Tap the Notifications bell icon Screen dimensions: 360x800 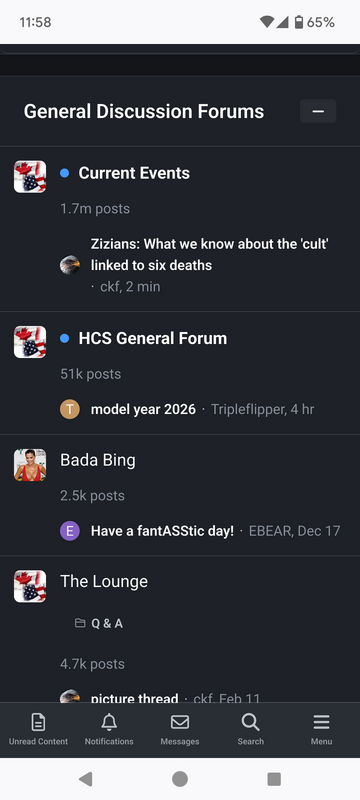tap(109, 722)
